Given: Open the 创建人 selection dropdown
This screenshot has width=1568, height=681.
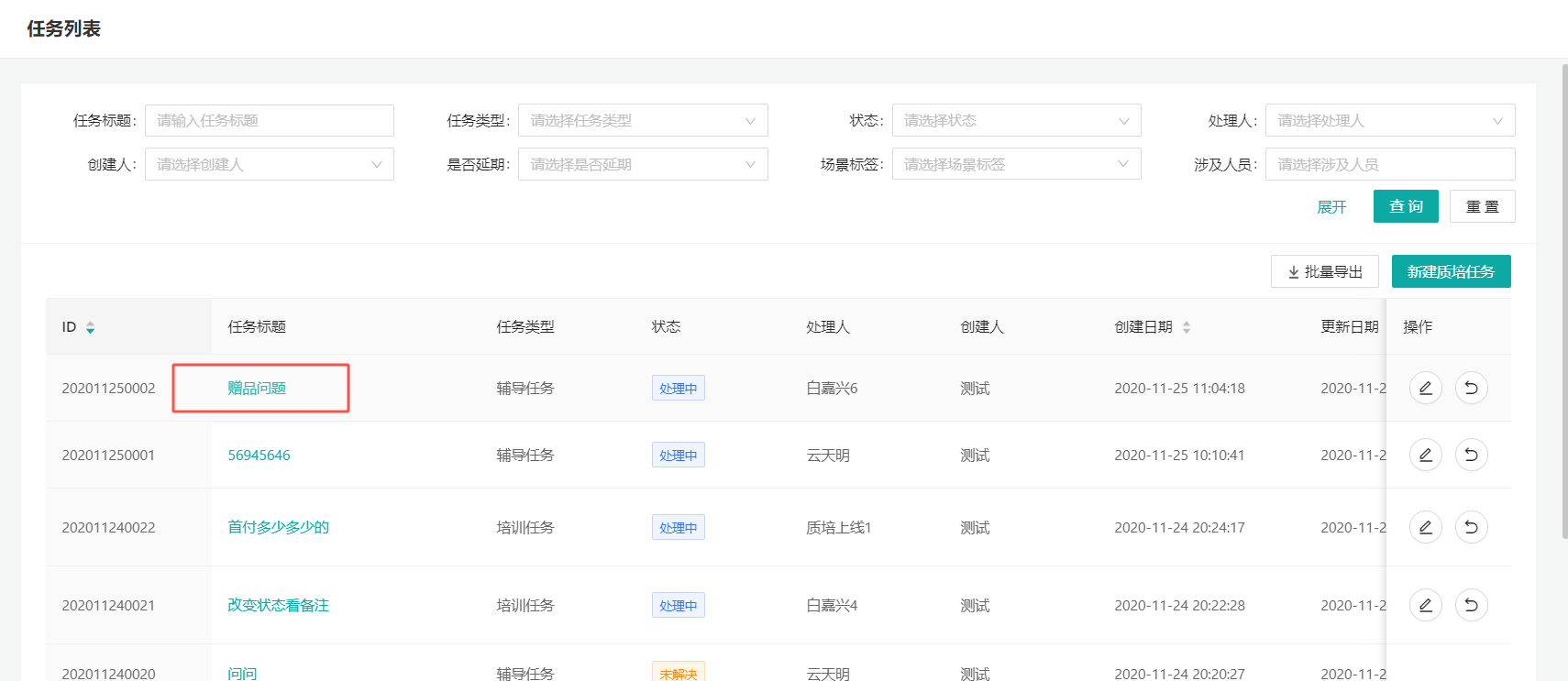Looking at the screenshot, I should pos(270,164).
